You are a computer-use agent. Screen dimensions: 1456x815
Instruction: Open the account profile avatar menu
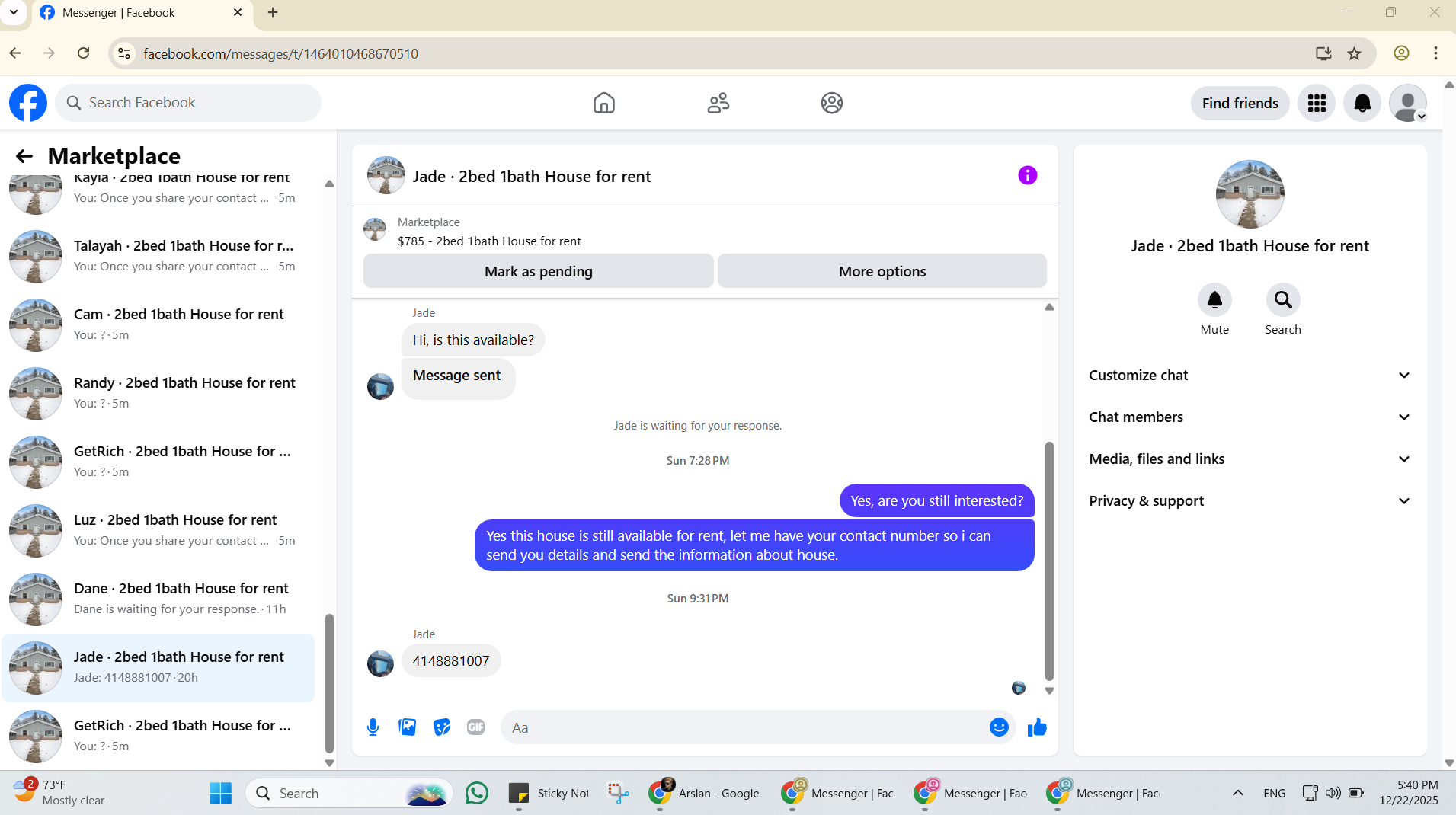tap(1408, 103)
